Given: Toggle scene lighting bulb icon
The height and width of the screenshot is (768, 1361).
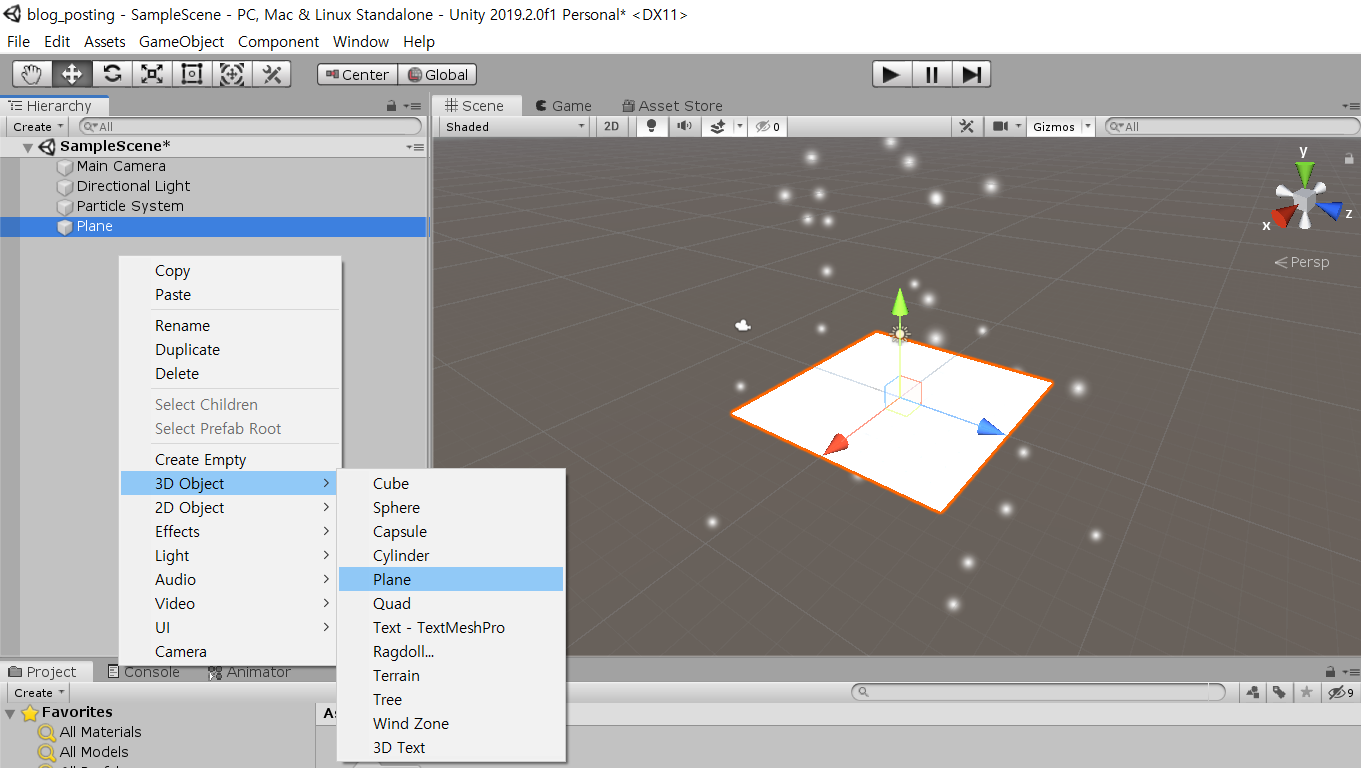Looking at the screenshot, I should click(652, 126).
